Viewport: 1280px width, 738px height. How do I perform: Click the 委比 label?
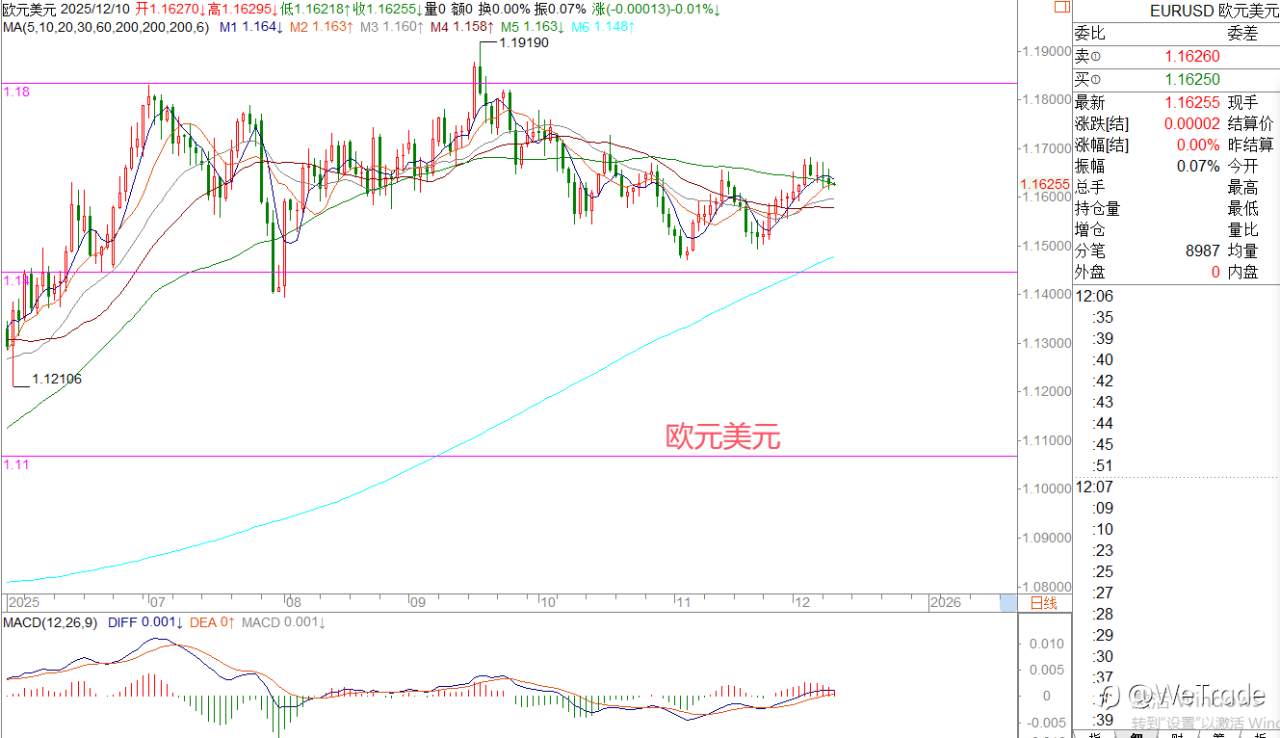(x=1091, y=32)
